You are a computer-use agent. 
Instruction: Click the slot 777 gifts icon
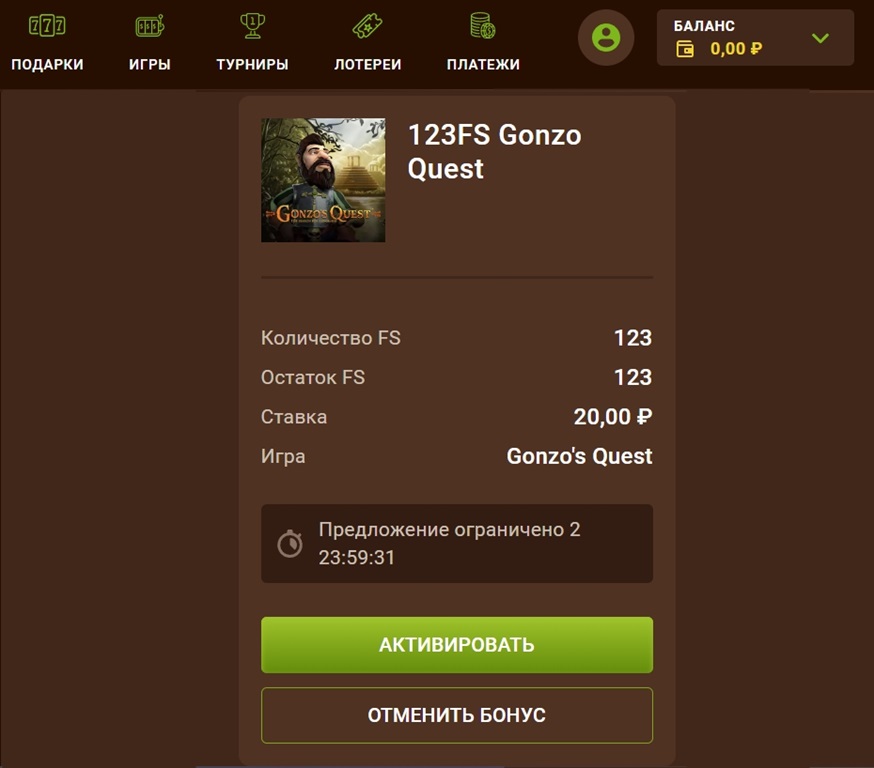coord(47,26)
